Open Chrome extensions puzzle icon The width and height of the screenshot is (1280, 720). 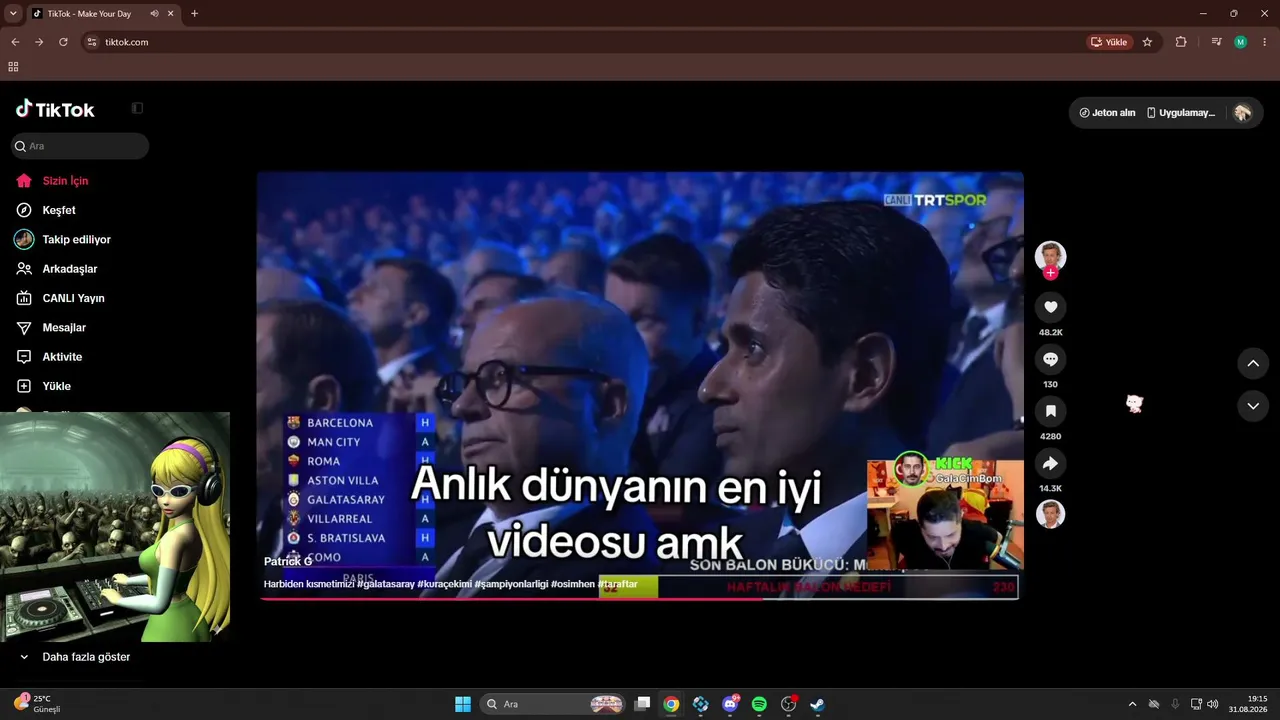(1181, 42)
